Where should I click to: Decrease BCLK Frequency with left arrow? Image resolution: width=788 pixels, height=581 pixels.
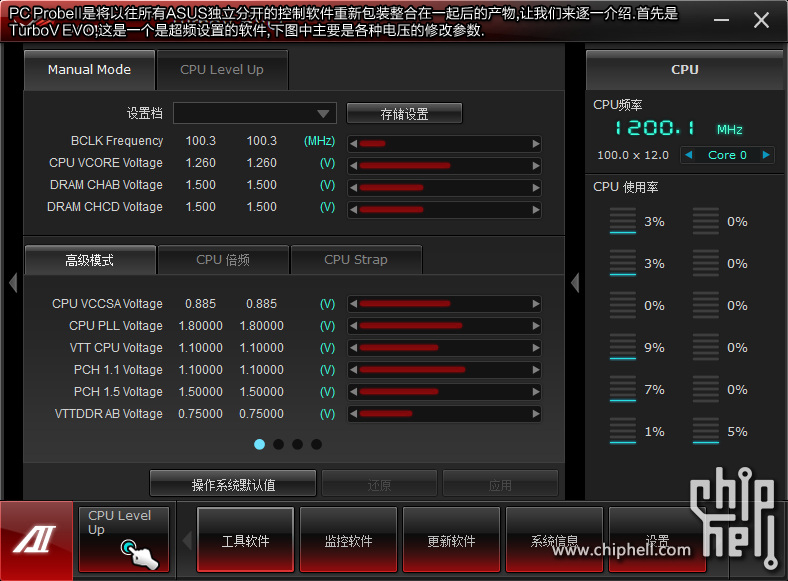click(353, 144)
